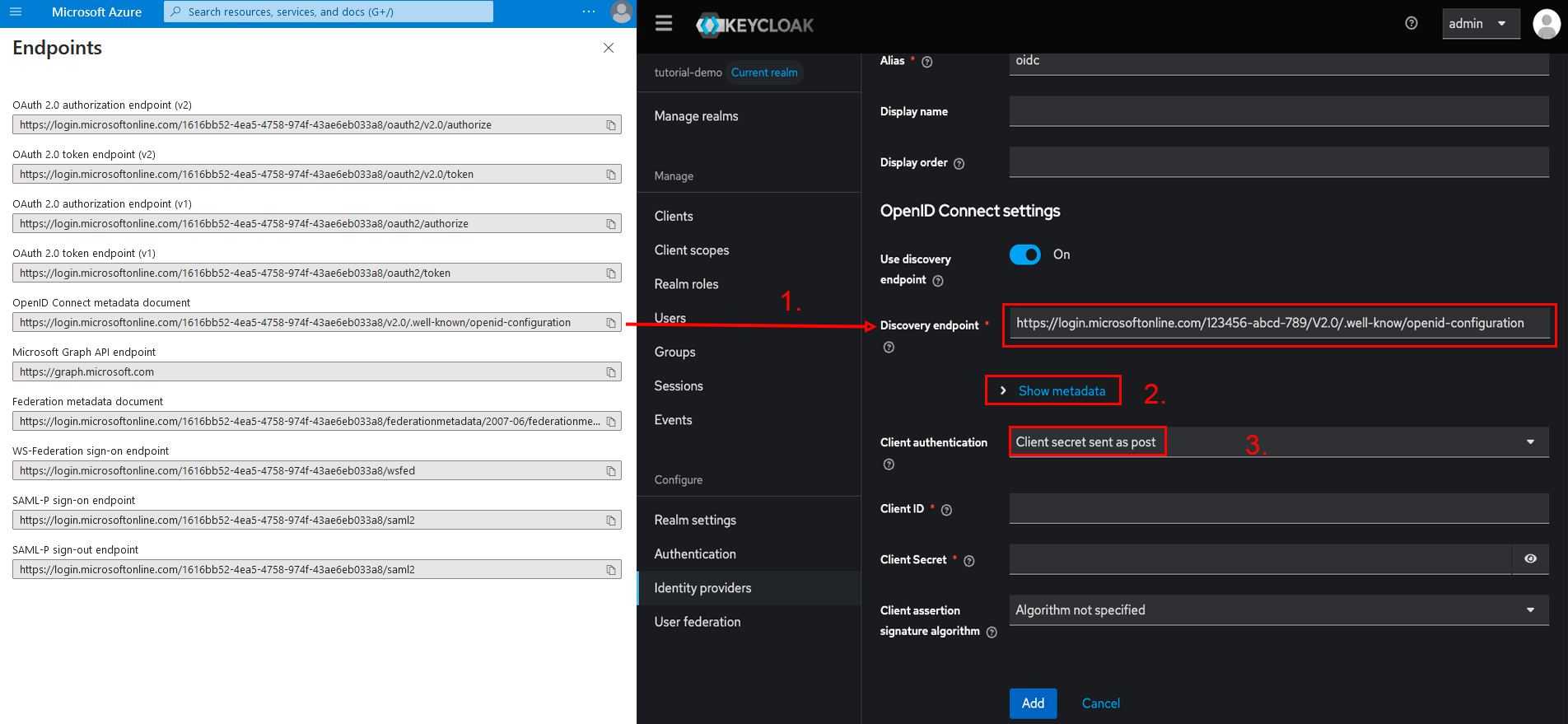
Task: Close the Azure Endpoints panel
Action: click(609, 48)
